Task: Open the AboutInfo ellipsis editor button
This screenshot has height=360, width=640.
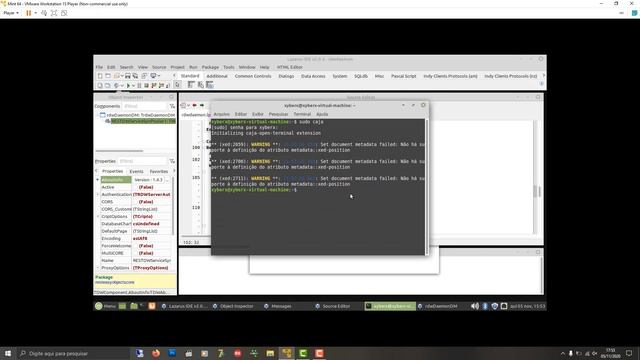Action: [x=167, y=180]
